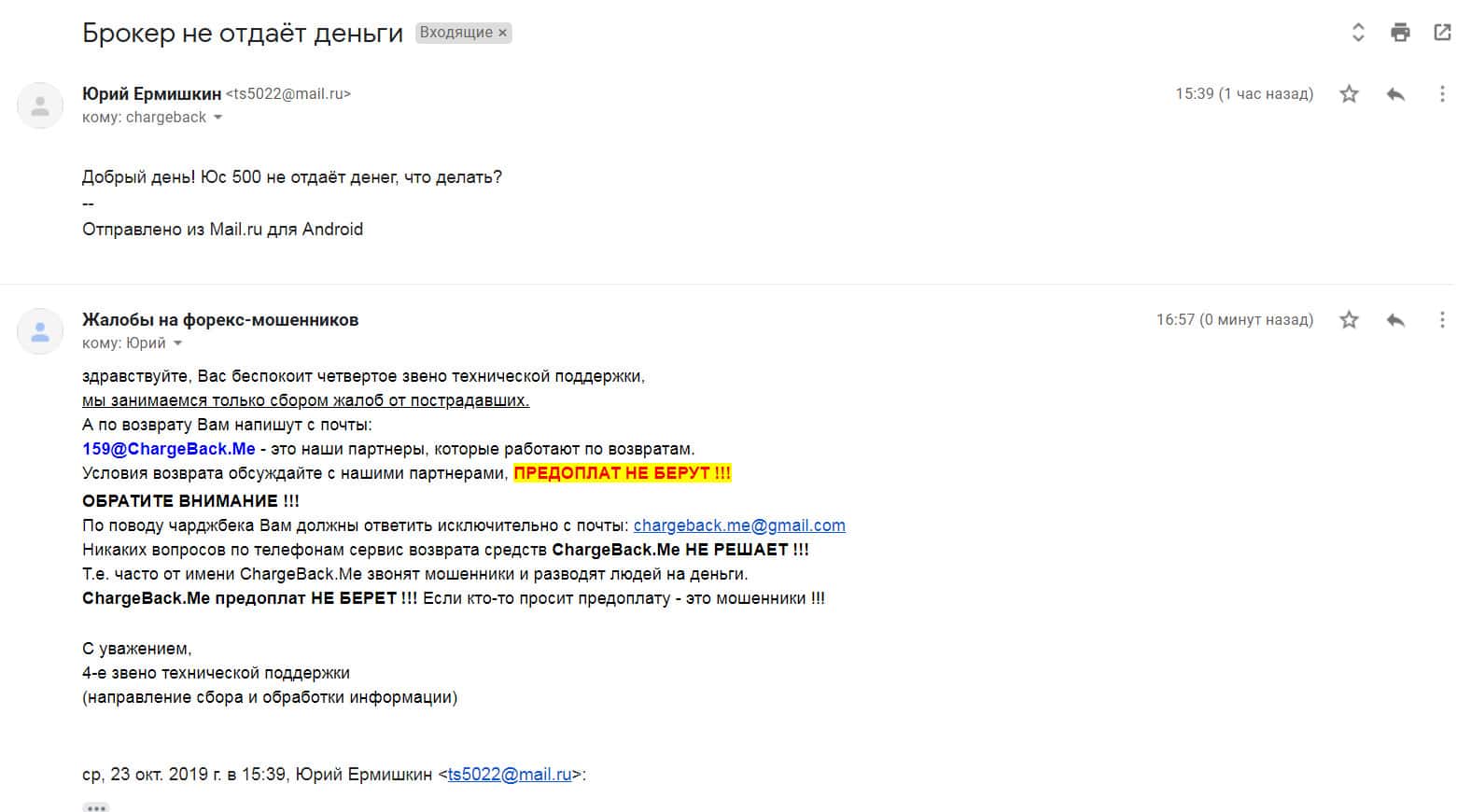This screenshot has width=1471, height=812.
Task: Click Юрий Ермишкин's profile avatar
Action: coord(40,105)
